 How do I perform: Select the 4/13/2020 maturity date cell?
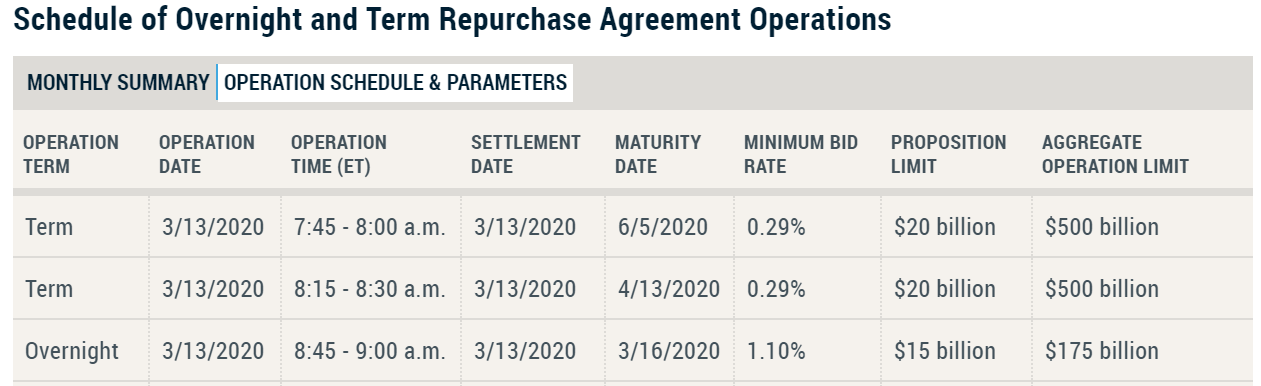pyautogui.click(x=669, y=289)
